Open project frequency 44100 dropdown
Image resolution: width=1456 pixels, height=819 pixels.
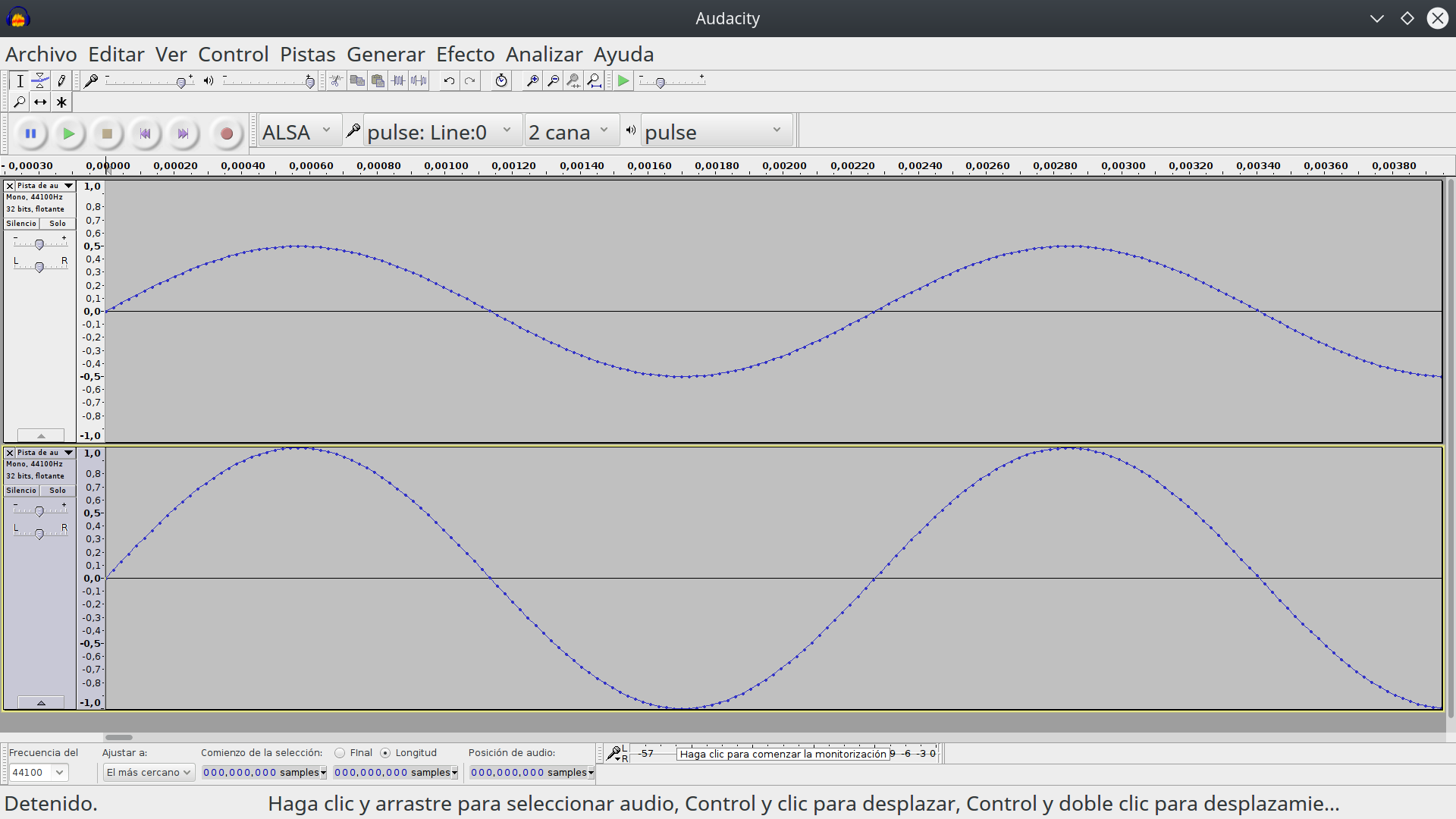coord(39,773)
